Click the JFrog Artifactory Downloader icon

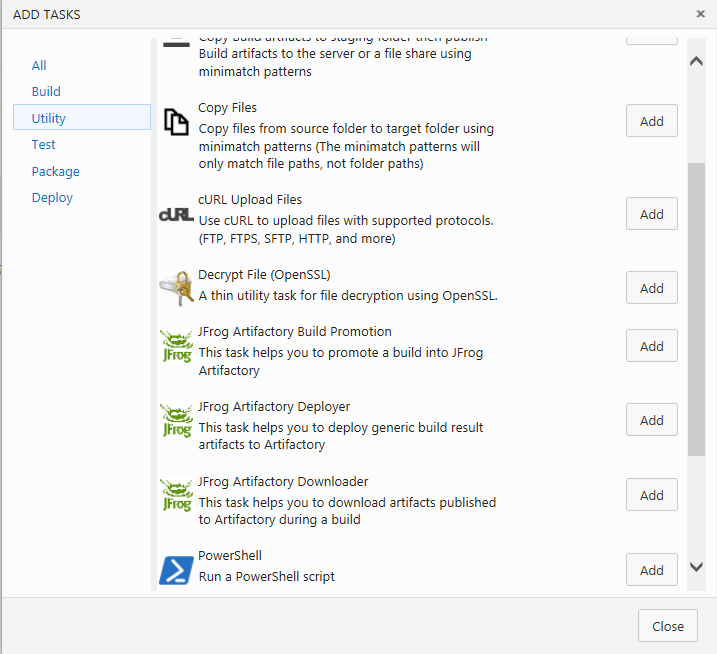tap(176, 495)
